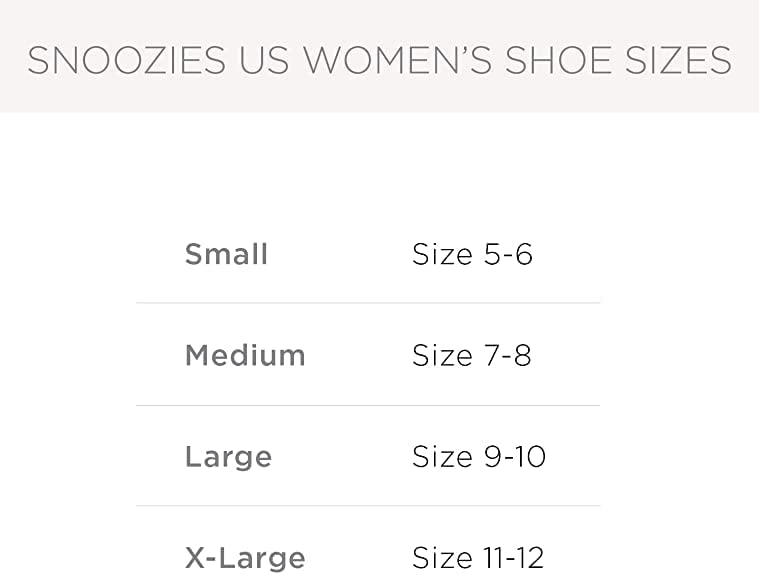Click the divider line below the Large row
The image size is (759, 575).
[x=368, y=506]
